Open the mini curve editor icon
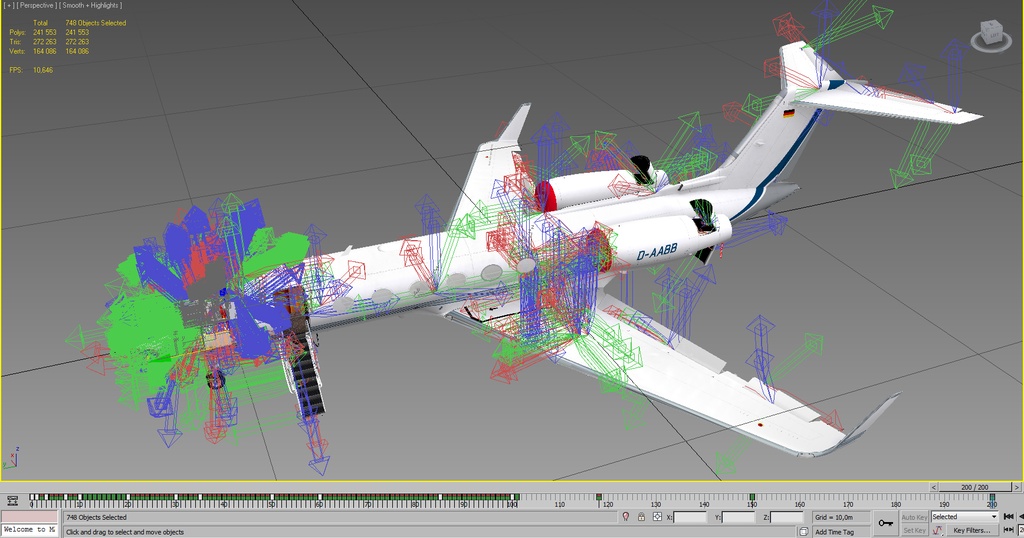The width and height of the screenshot is (1024, 538). click(x=12, y=500)
